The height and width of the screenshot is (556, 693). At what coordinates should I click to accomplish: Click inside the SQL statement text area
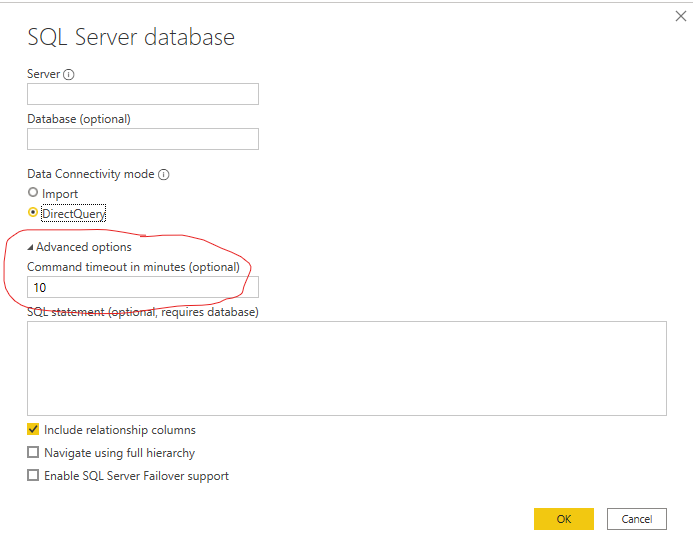click(x=347, y=369)
